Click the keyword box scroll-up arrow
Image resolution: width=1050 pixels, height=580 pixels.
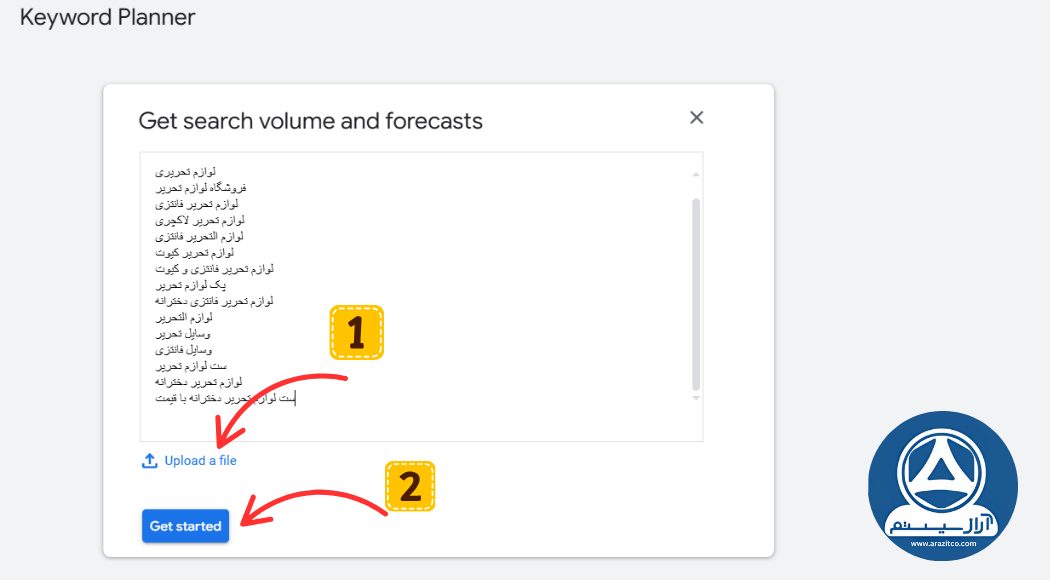pos(696,175)
